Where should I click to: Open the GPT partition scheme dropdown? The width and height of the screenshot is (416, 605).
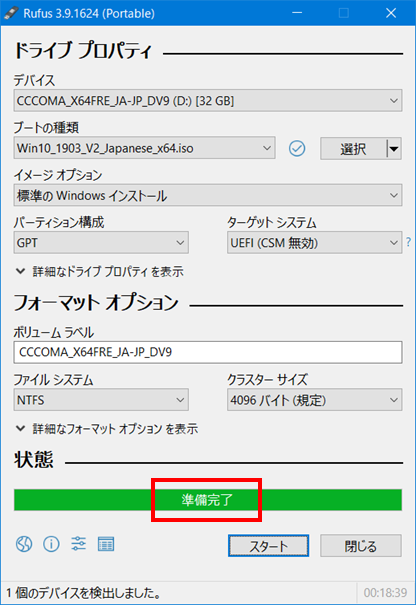coord(101,243)
